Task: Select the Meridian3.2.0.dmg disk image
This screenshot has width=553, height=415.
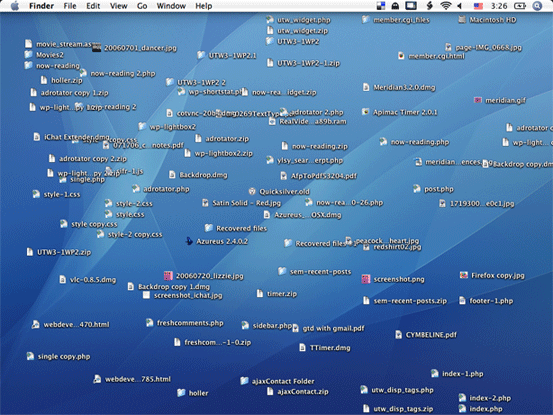Action: tap(399, 87)
